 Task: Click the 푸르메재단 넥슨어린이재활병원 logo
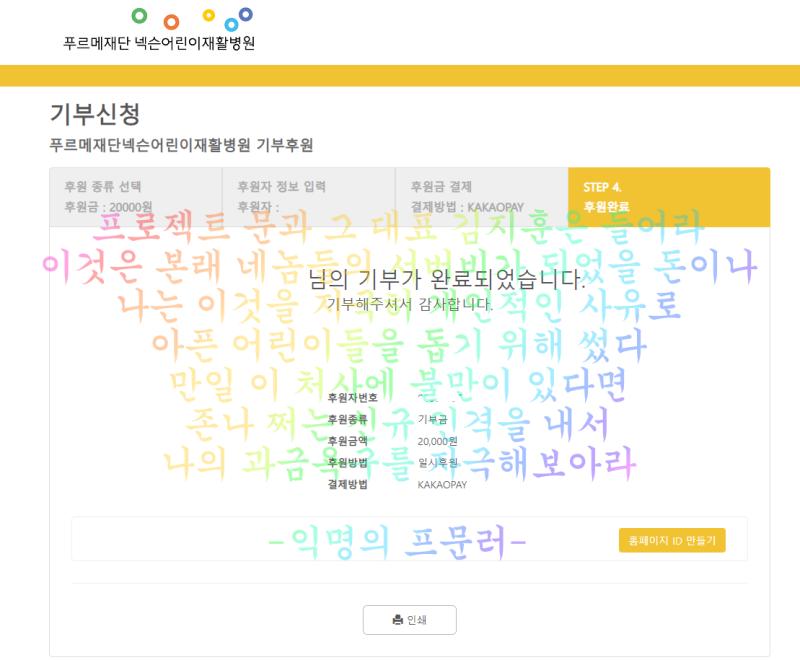(159, 30)
